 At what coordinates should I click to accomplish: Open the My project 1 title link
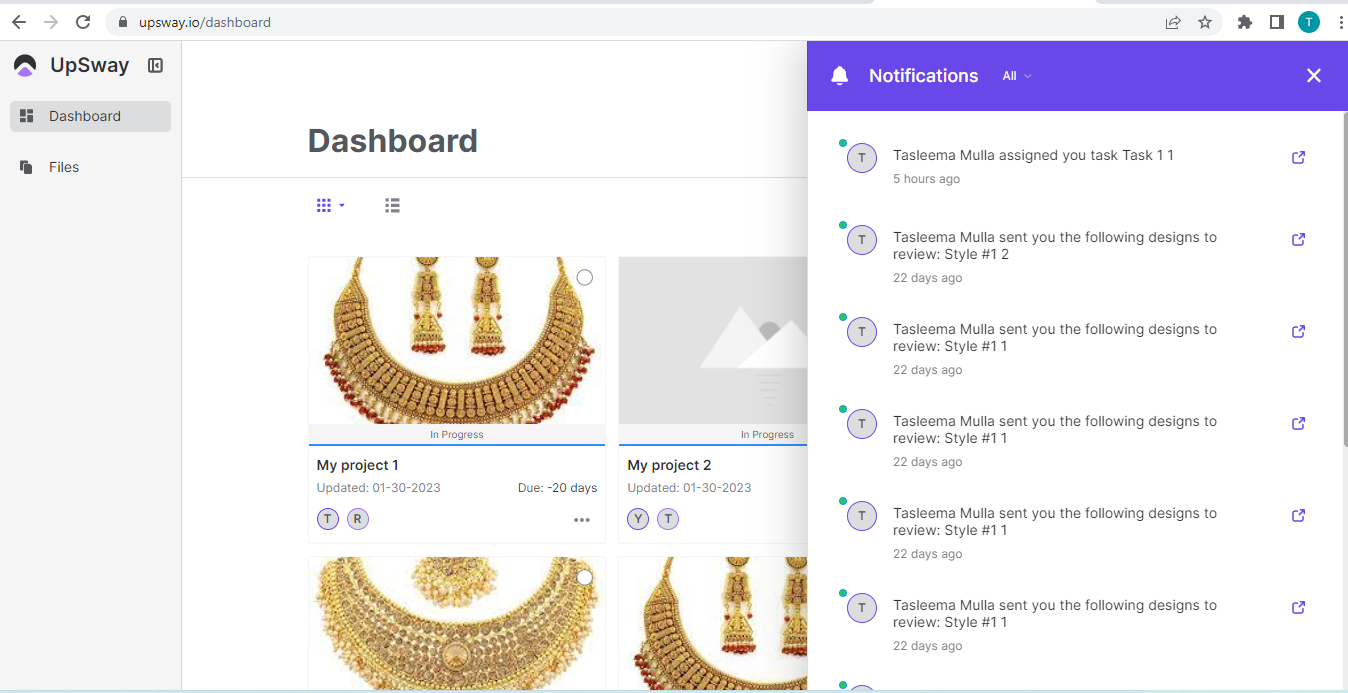coord(357,465)
